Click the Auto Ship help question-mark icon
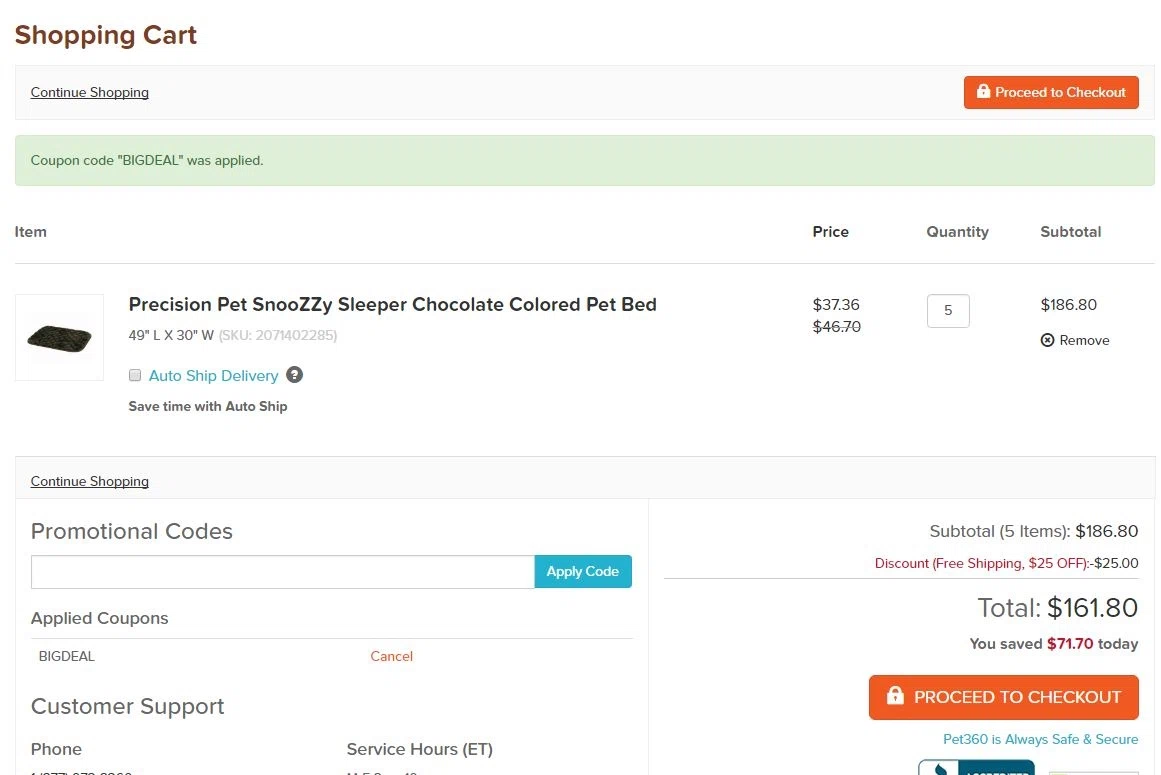 [x=295, y=375]
